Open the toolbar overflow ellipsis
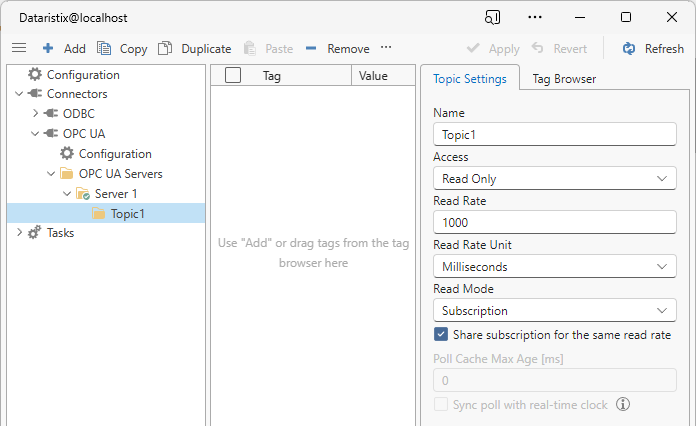Image resolution: width=696 pixels, height=426 pixels. (386, 47)
